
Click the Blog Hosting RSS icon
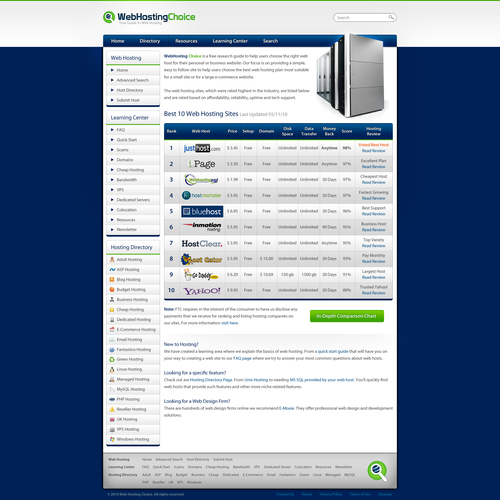[x=112, y=279]
